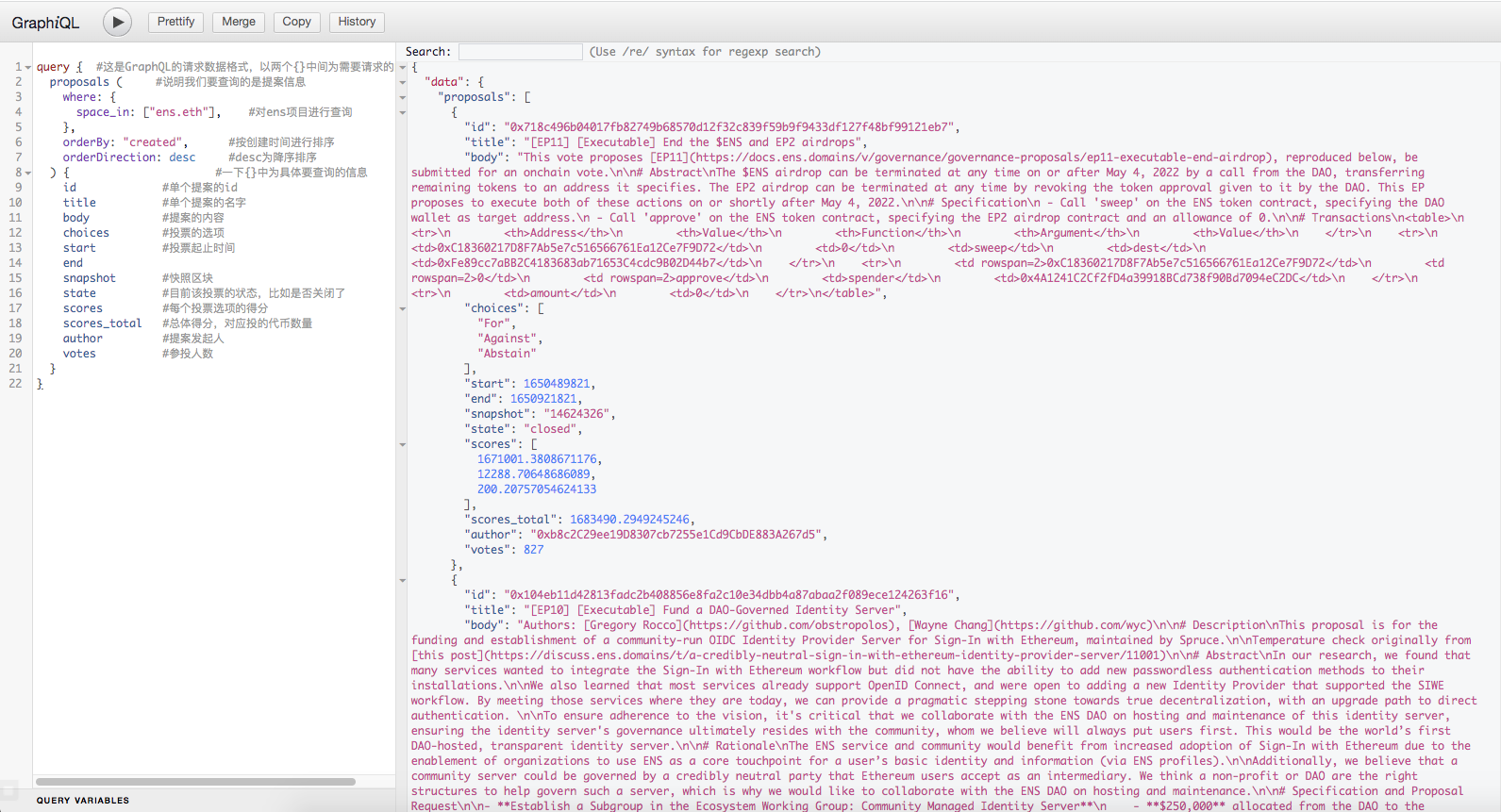Click "ens.eth" string in the query
Viewport: 1501px width, 812px height.
tap(178, 112)
